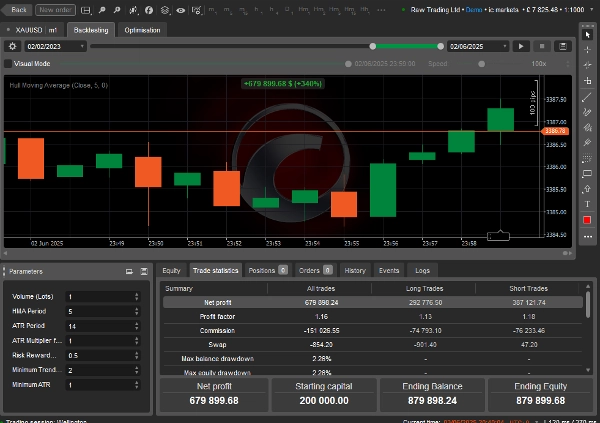Viewport: 600px width, 423px height.
Task: Open the account dropdown arrow at top right
Action: [x=592, y=10]
